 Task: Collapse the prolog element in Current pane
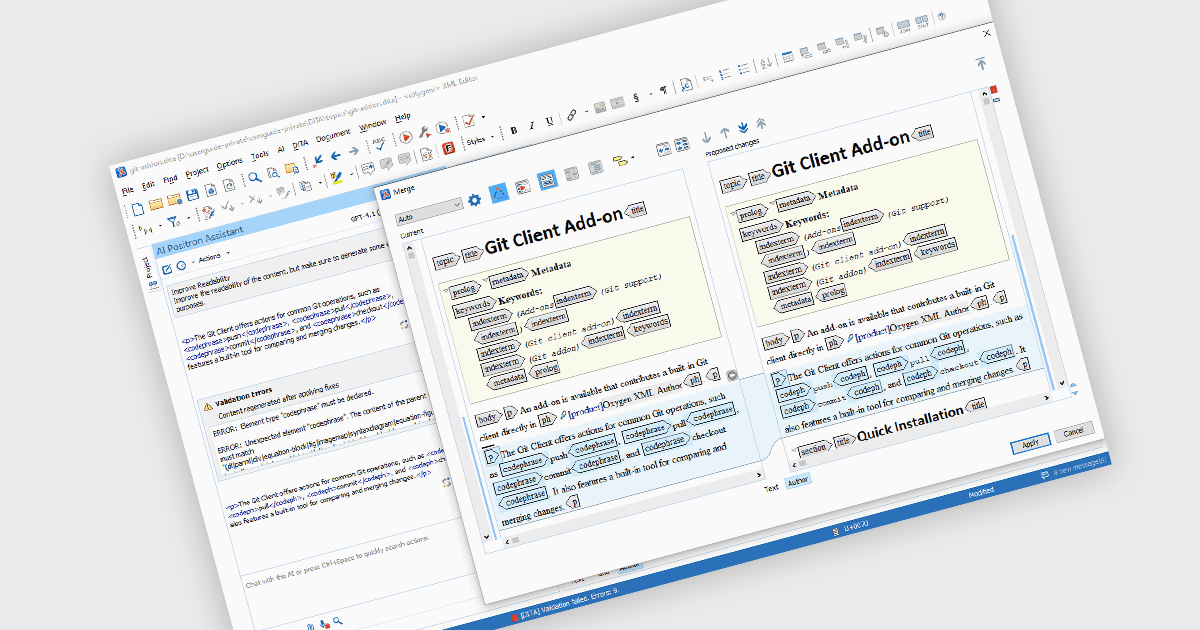point(445,292)
